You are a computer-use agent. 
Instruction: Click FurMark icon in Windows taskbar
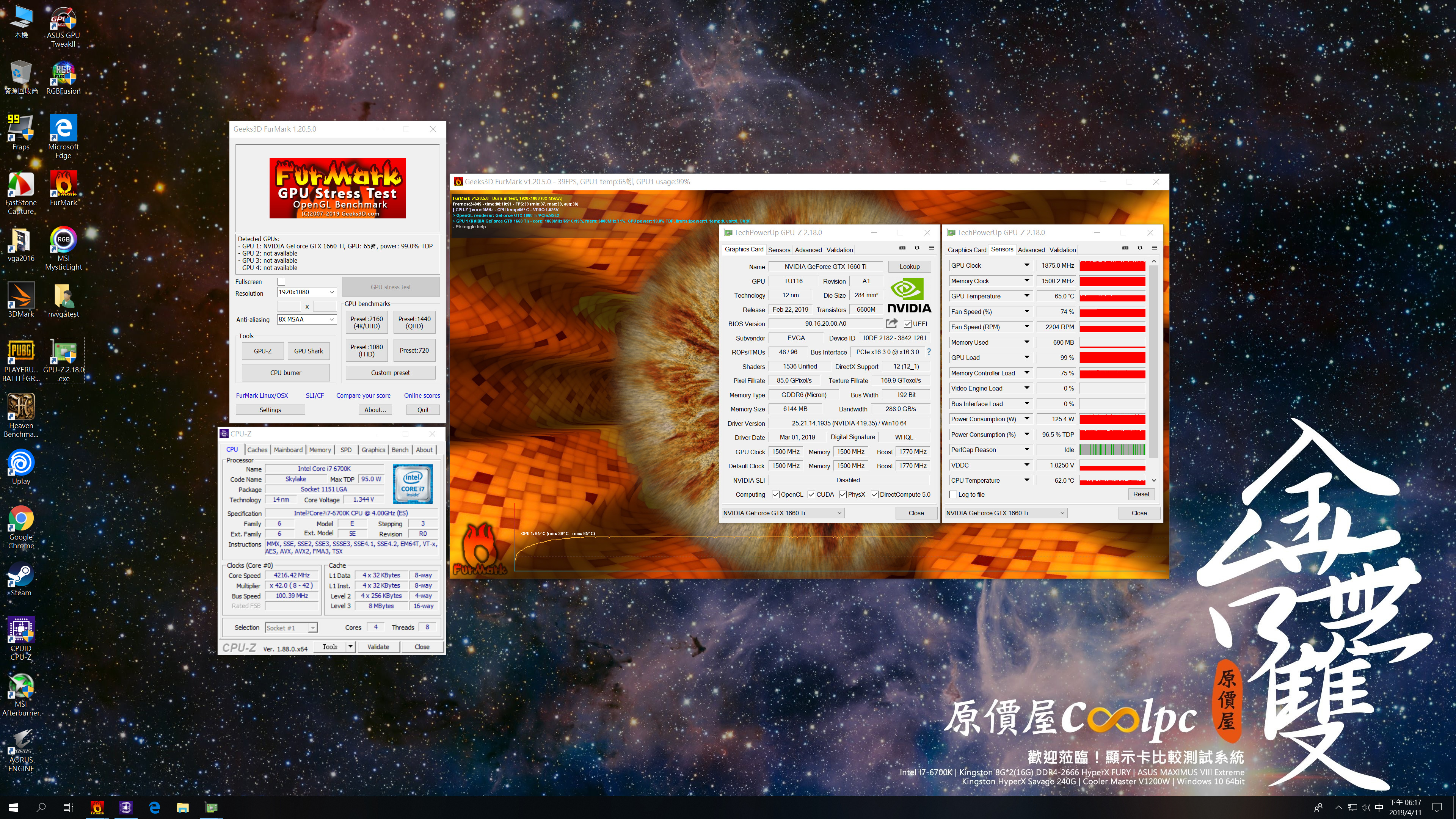point(97,807)
